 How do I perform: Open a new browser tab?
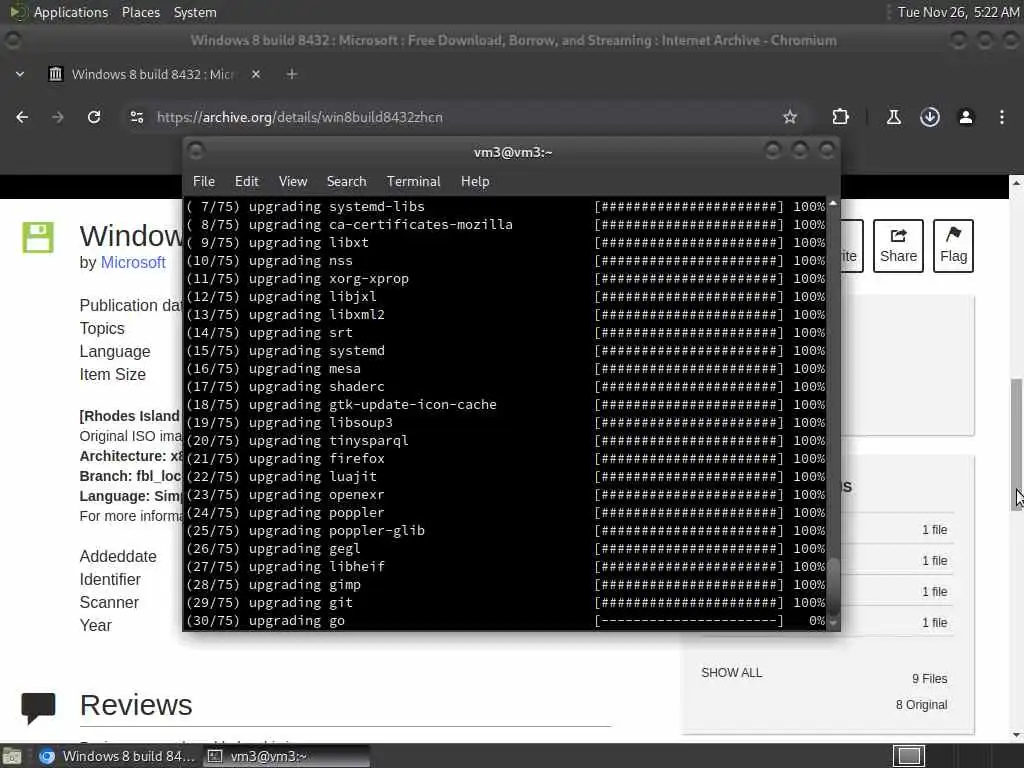point(292,74)
